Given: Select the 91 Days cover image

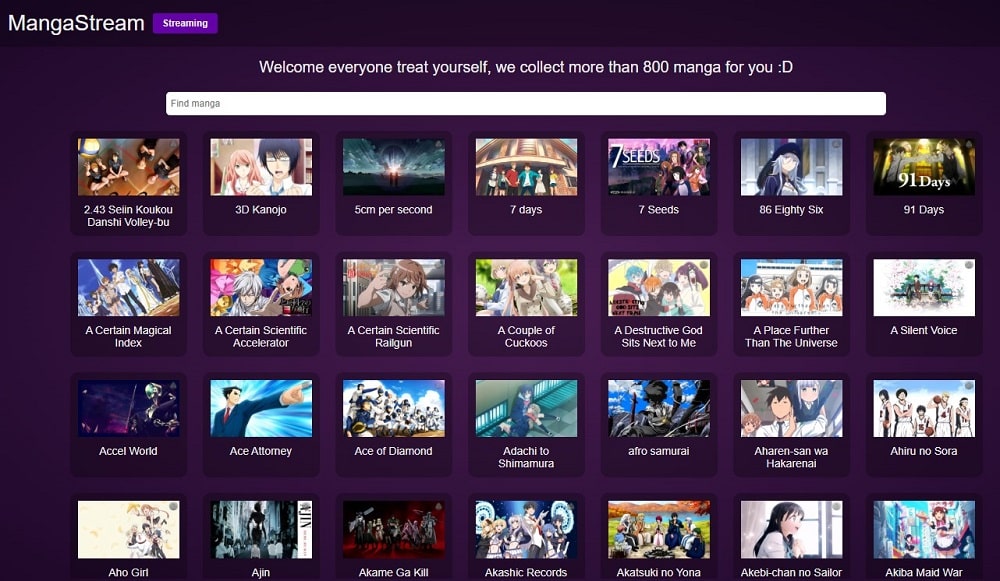Looking at the screenshot, I should (924, 167).
